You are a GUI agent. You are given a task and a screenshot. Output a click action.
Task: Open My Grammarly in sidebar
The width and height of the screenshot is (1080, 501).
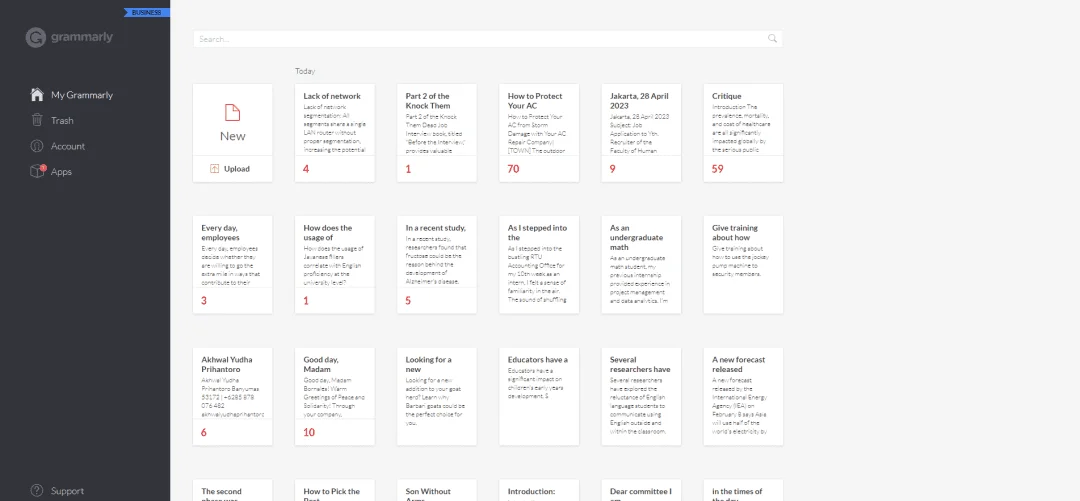(82, 95)
